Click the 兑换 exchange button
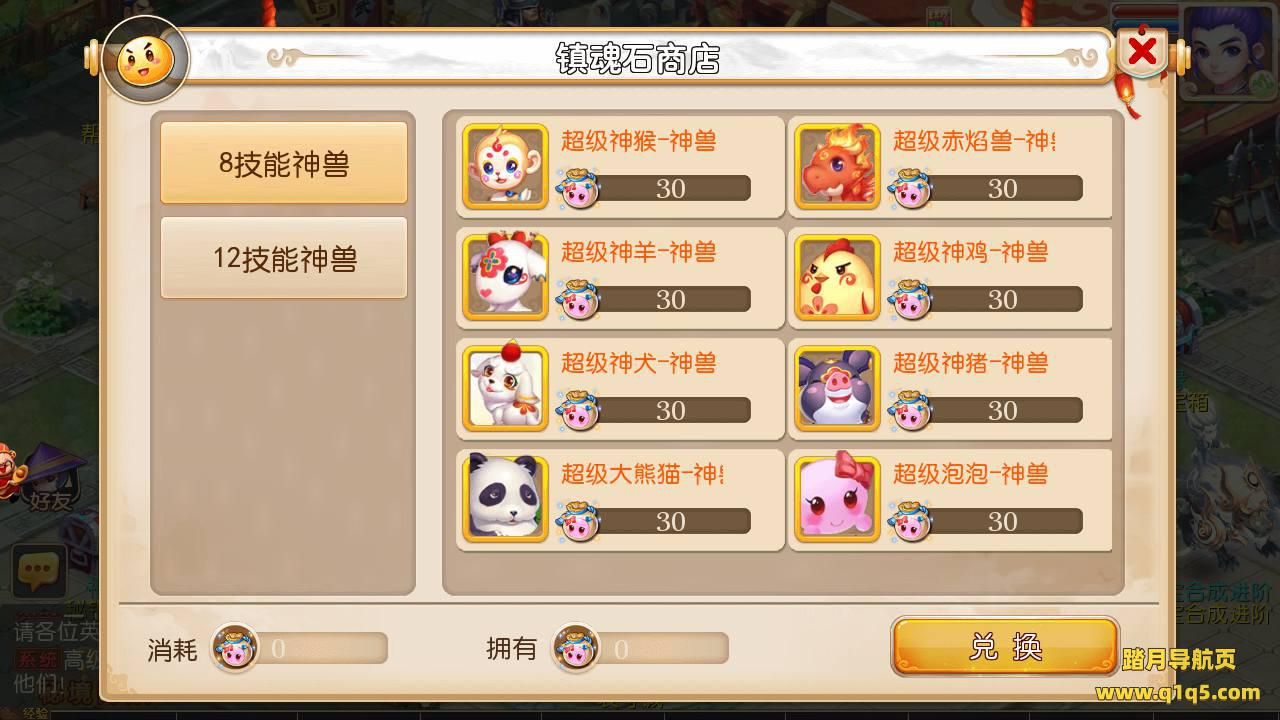 (1005, 647)
